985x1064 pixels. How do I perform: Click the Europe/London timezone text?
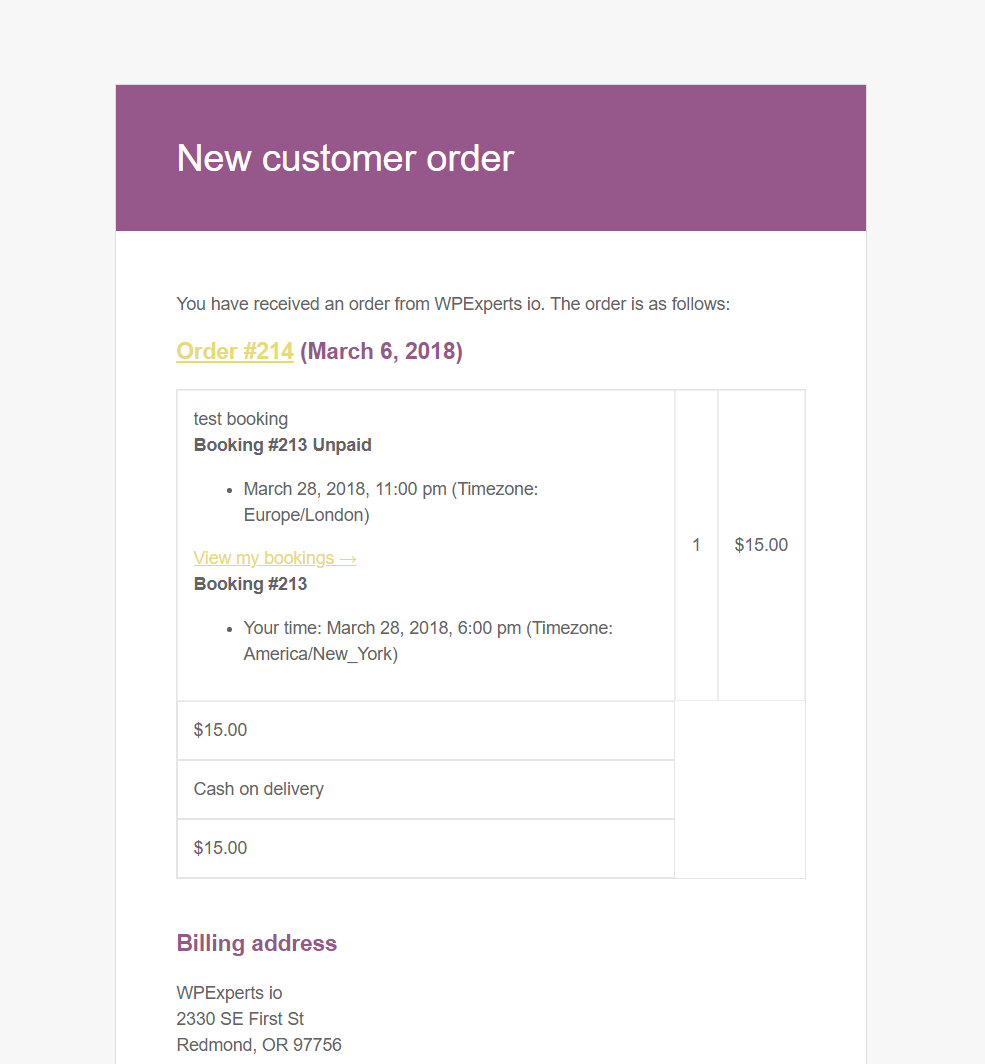click(306, 515)
